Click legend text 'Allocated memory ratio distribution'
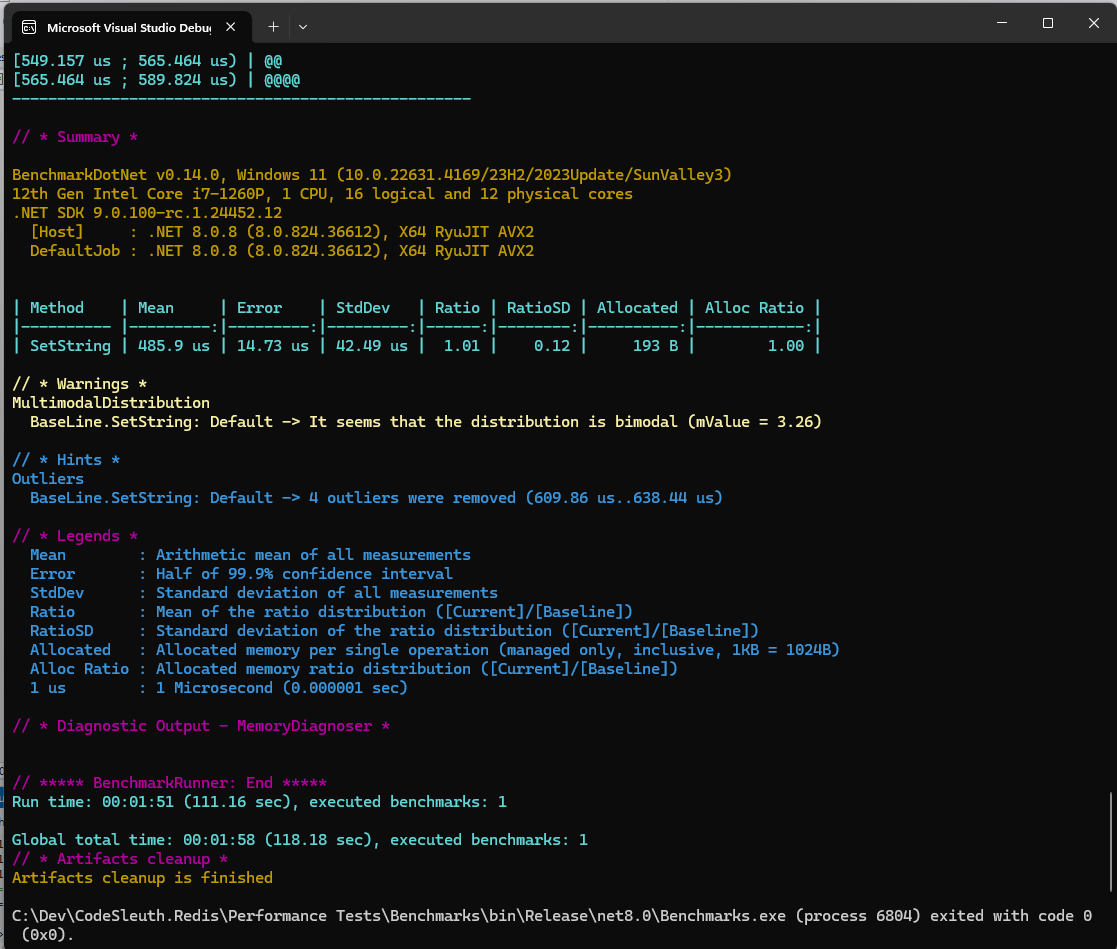 (x=313, y=668)
